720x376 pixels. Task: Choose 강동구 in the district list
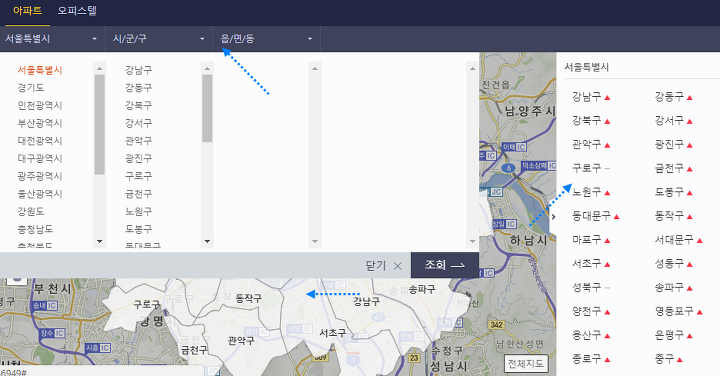click(x=138, y=88)
